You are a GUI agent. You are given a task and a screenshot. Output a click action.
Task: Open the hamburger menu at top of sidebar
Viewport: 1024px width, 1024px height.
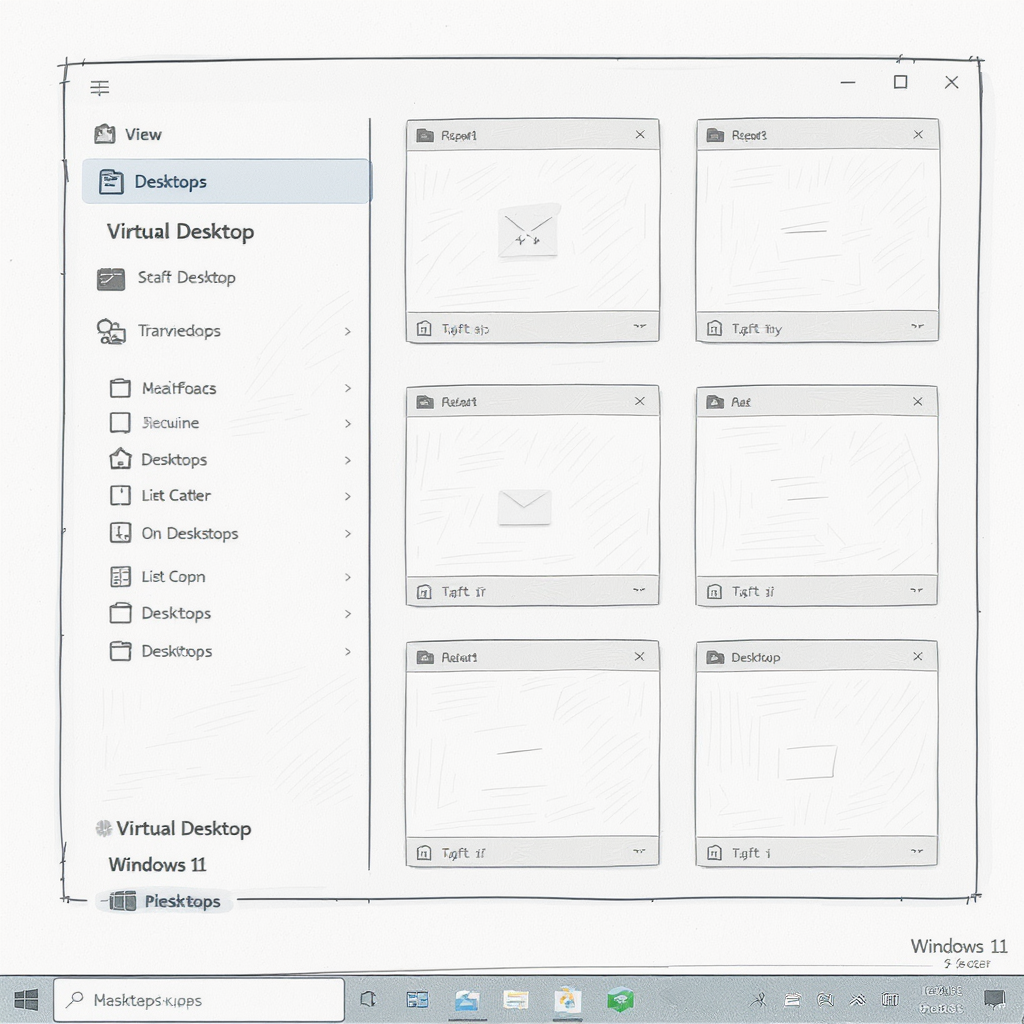(100, 88)
